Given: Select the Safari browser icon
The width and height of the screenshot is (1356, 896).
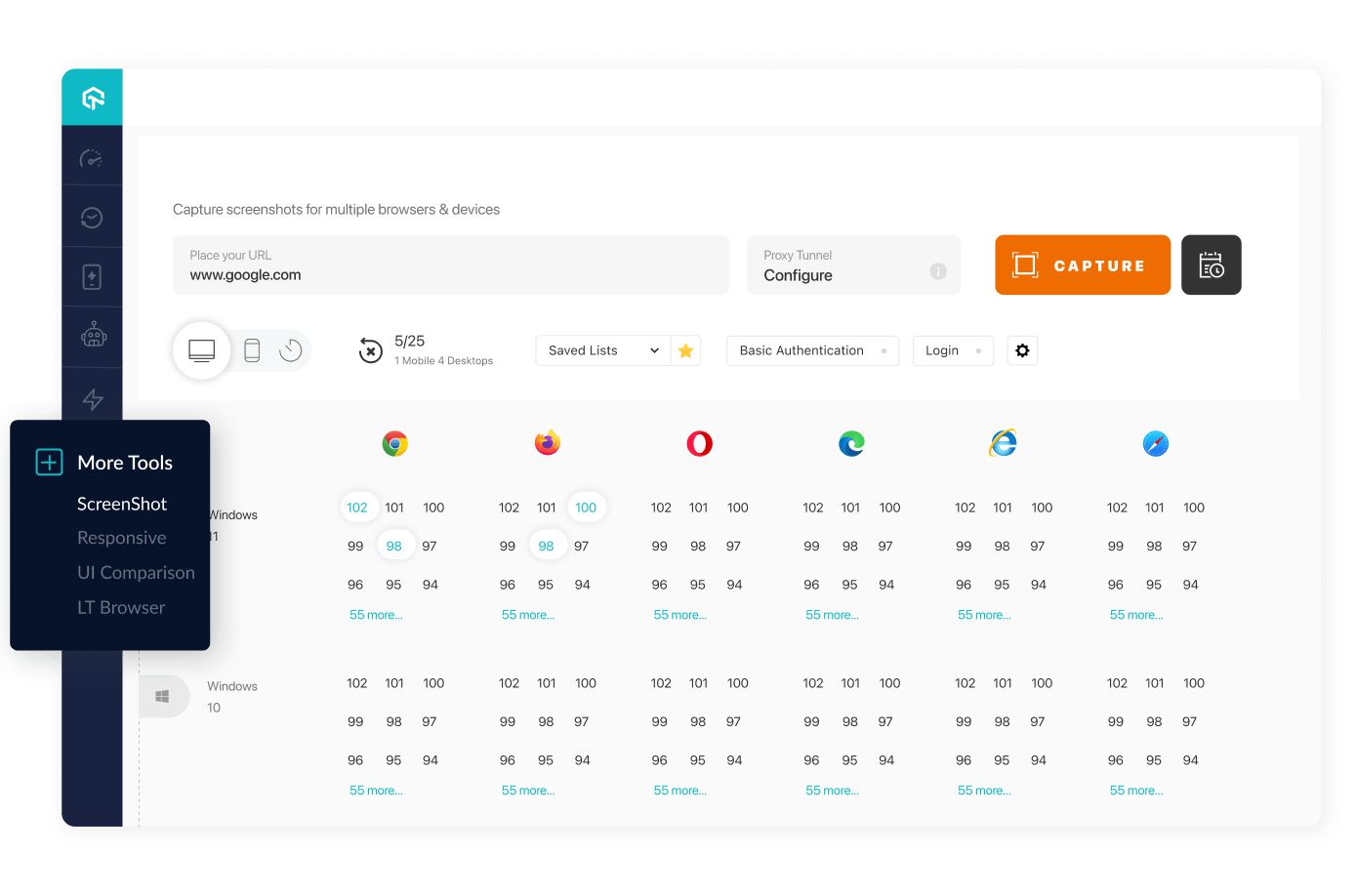Looking at the screenshot, I should click(x=1155, y=442).
